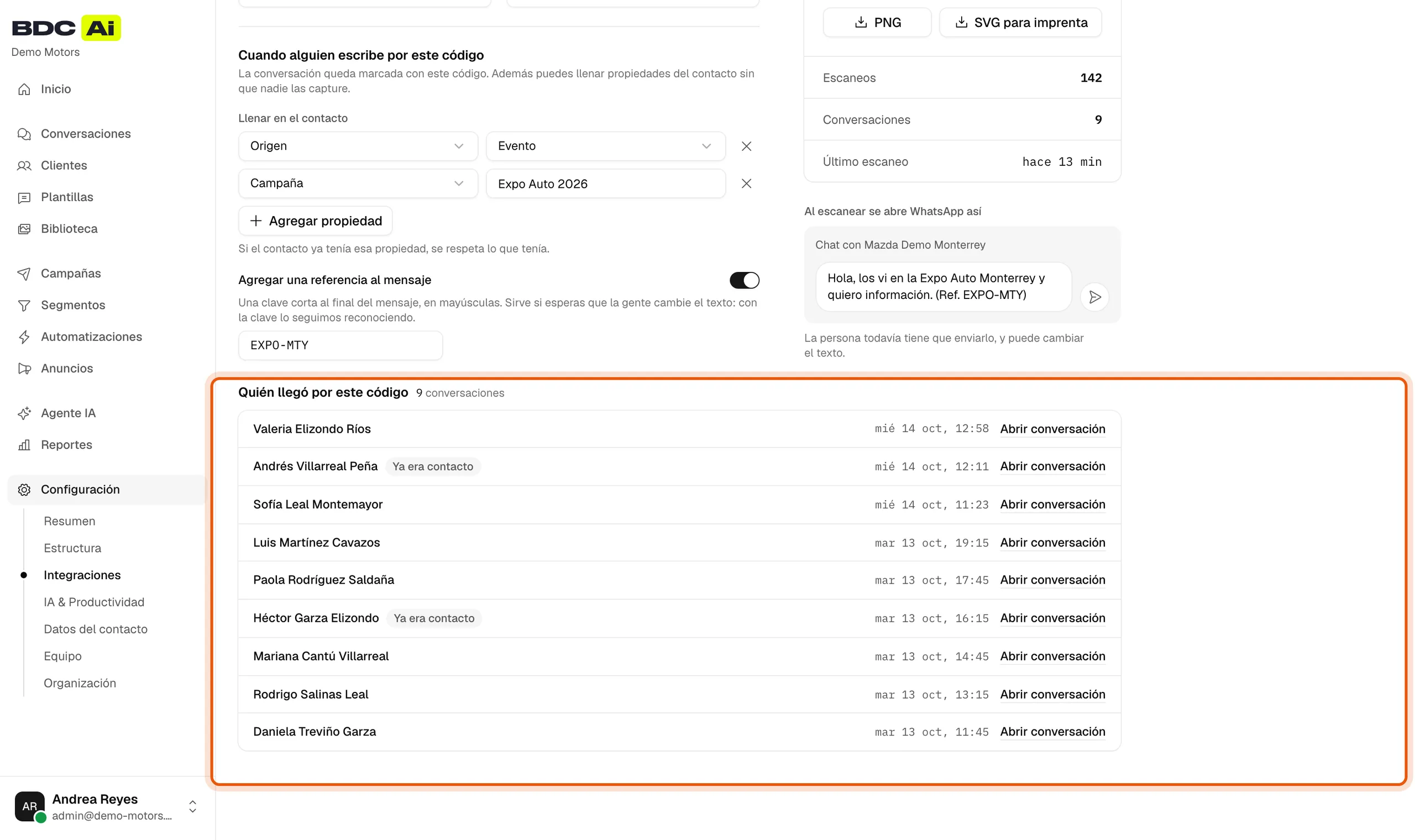This screenshot has width=1415, height=840.
Task: Click the Inicio home icon
Action: point(24,90)
